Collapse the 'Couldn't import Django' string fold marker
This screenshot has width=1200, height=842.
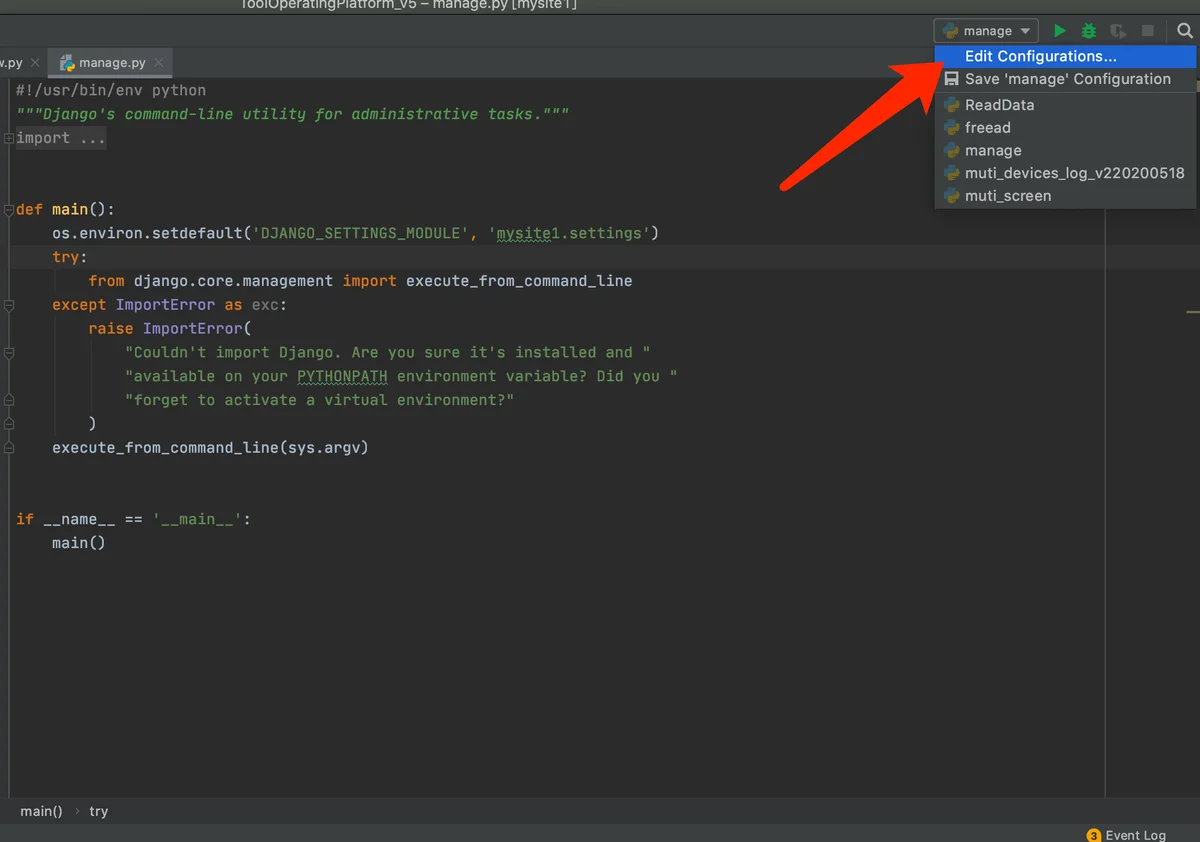(8, 353)
